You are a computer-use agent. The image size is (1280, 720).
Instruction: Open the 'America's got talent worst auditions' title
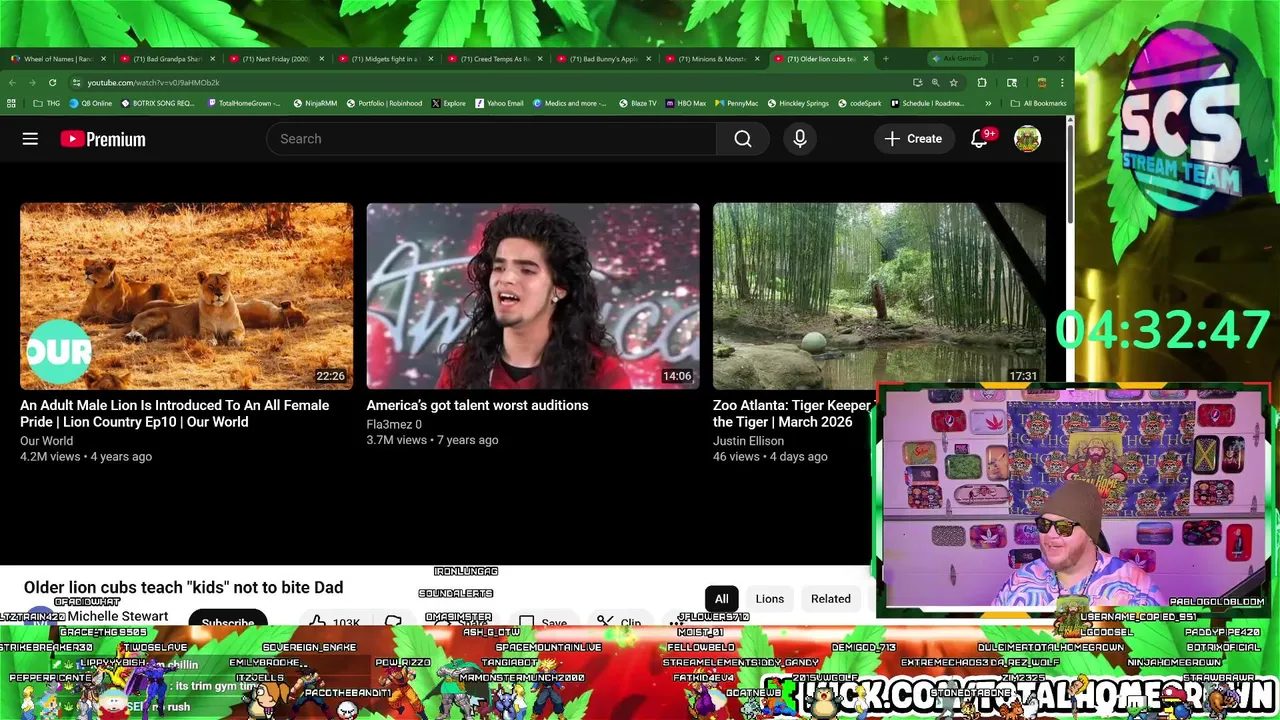click(477, 405)
